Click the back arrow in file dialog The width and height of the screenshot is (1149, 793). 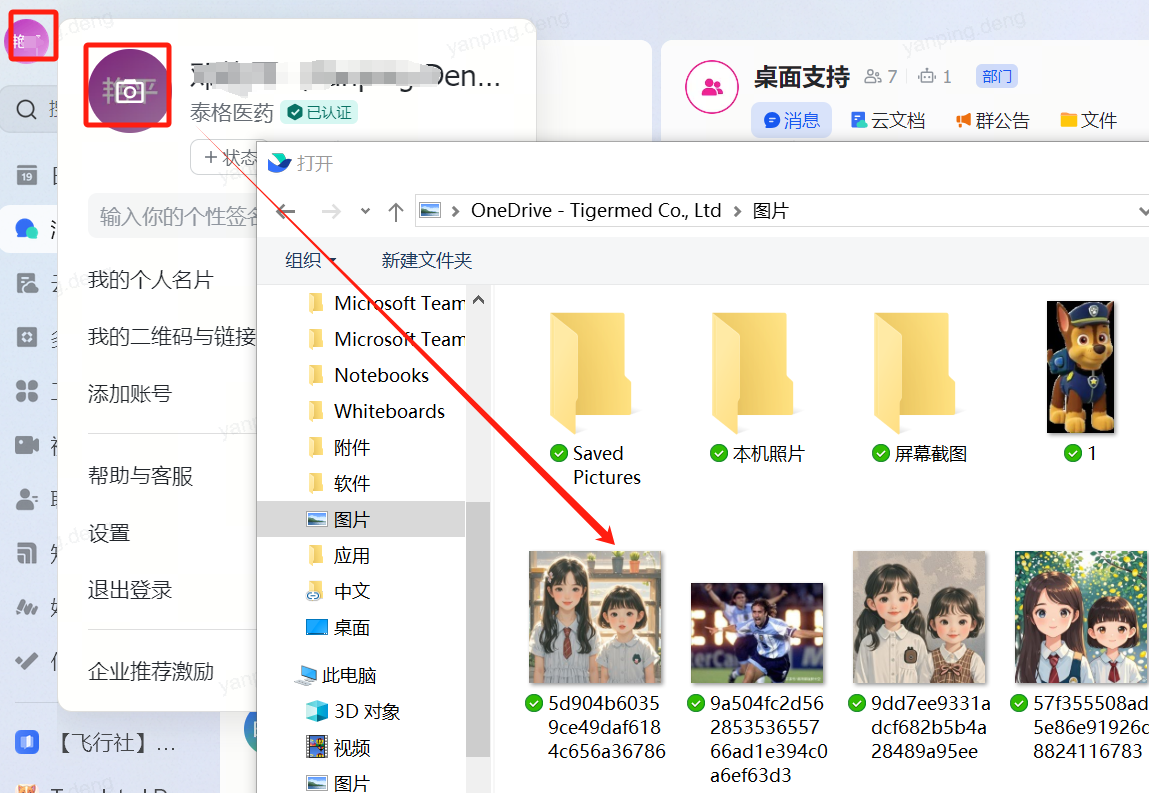tap(286, 211)
